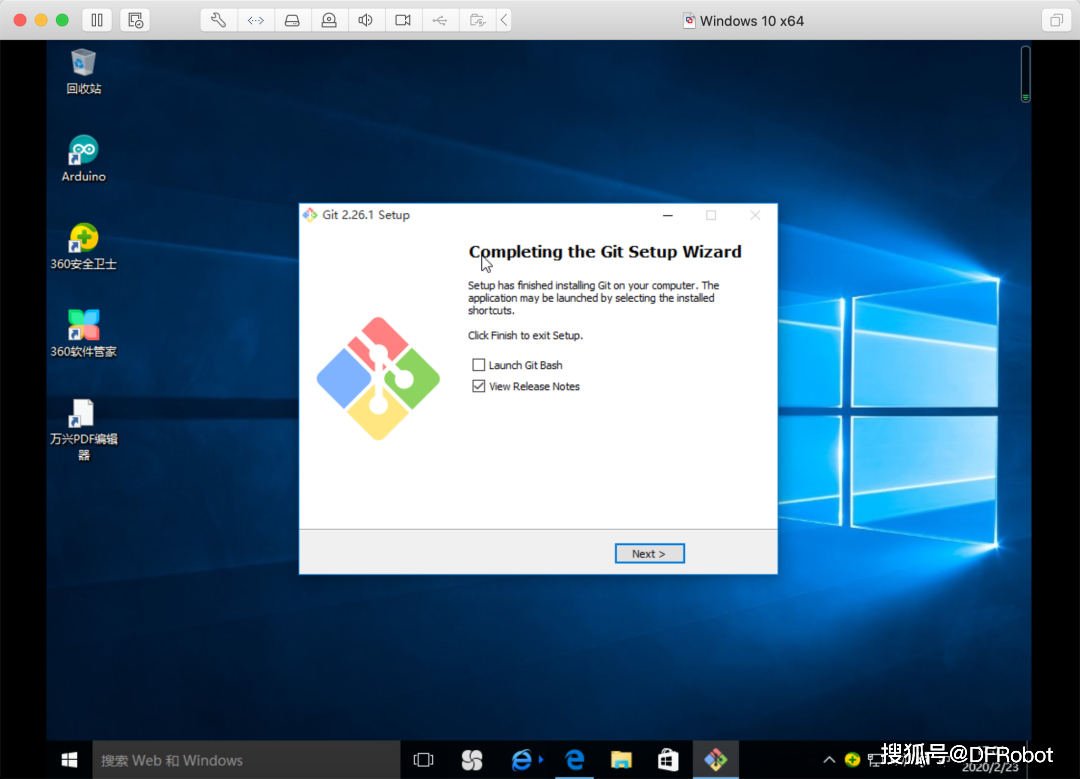Open VM settings wrench icon
1080x779 pixels.
pos(218,20)
